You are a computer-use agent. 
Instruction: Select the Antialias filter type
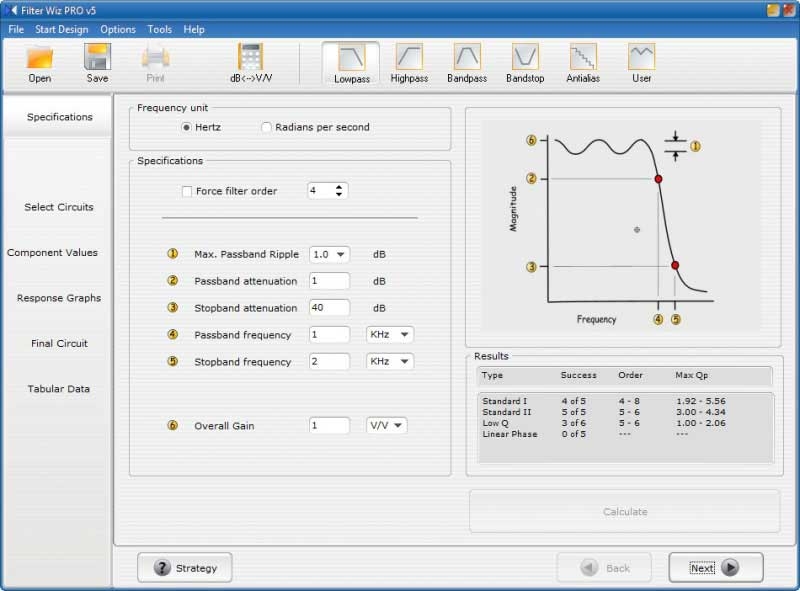pos(583,63)
